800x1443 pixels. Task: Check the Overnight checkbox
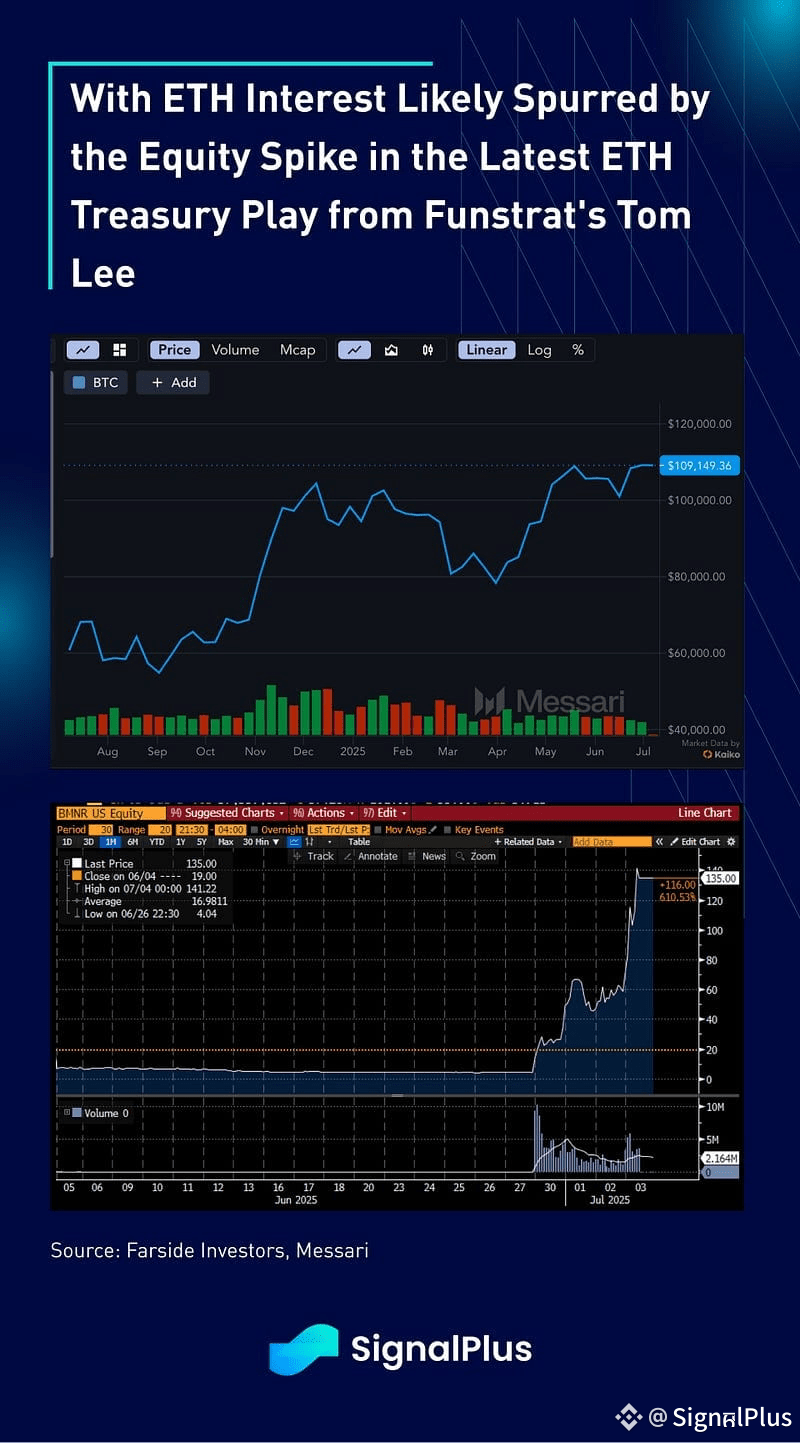254,830
